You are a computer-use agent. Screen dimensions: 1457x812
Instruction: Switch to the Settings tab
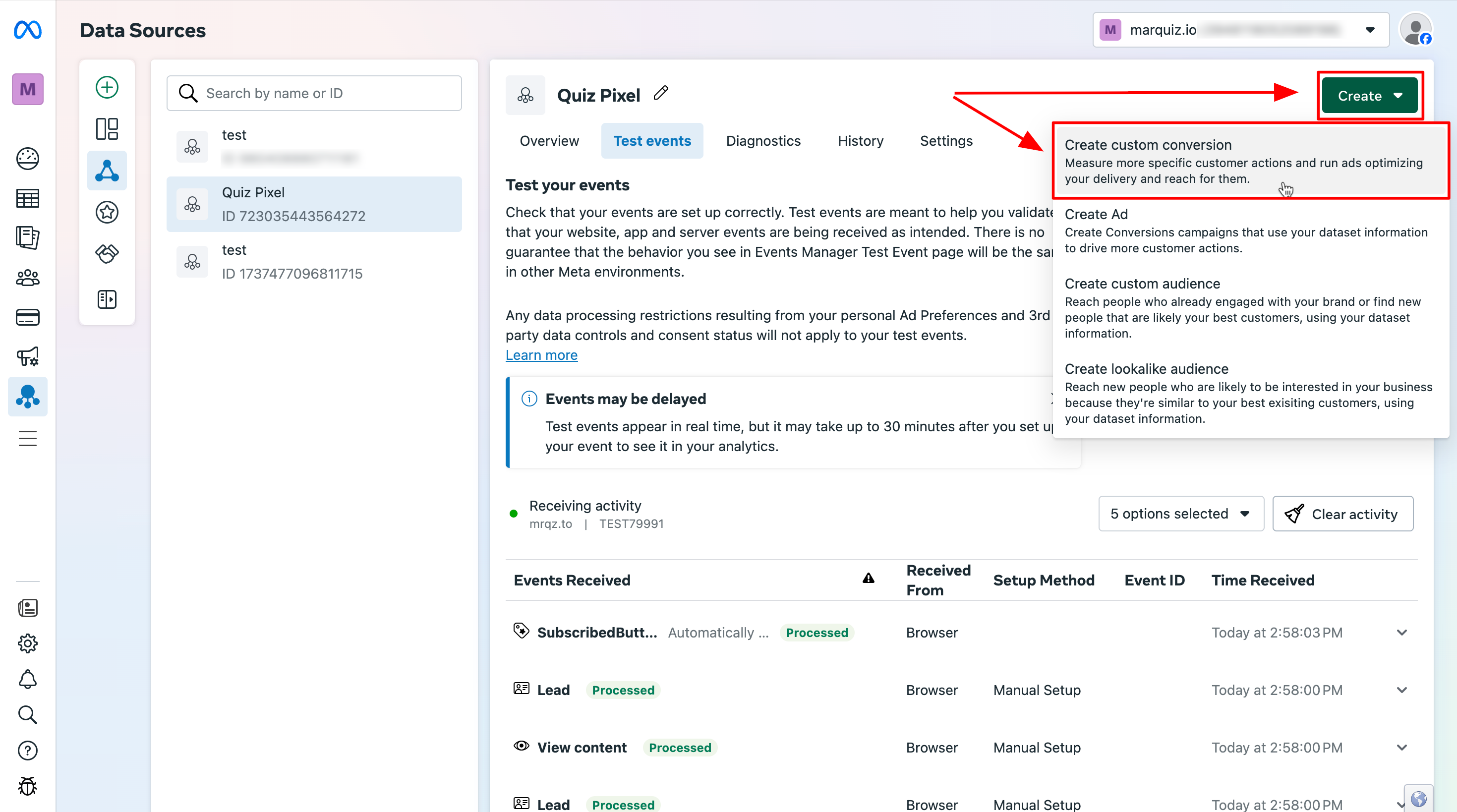tap(946, 141)
